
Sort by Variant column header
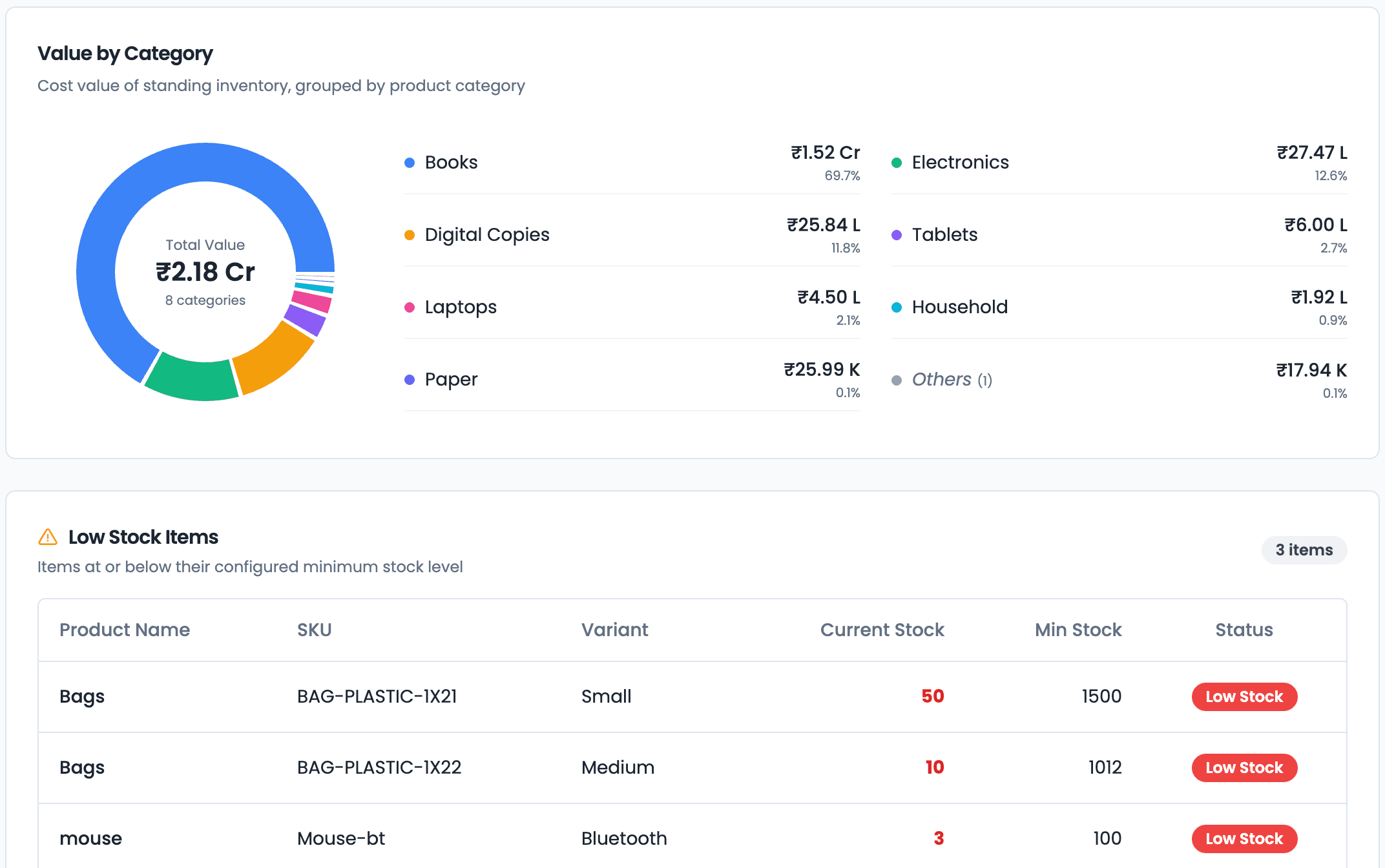pyautogui.click(x=615, y=630)
